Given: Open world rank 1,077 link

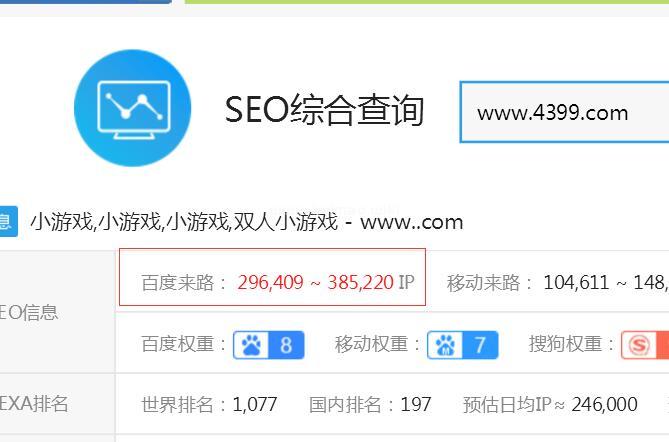Looking at the screenshot, I should pos(255,404).
